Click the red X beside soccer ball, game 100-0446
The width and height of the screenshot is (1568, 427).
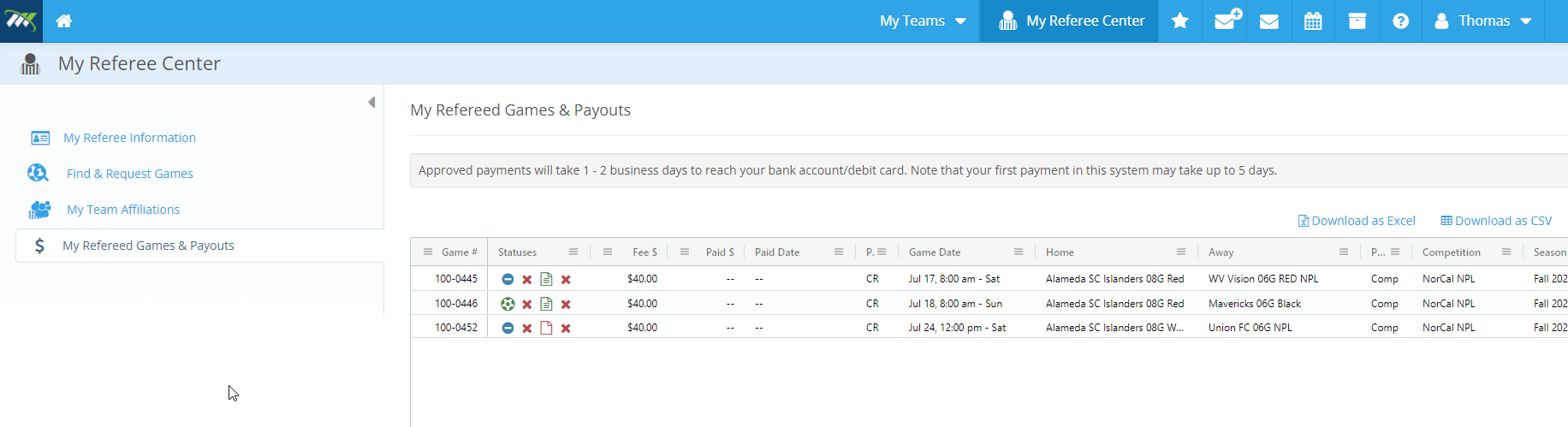pyautogui.click(x=527, y=305)
